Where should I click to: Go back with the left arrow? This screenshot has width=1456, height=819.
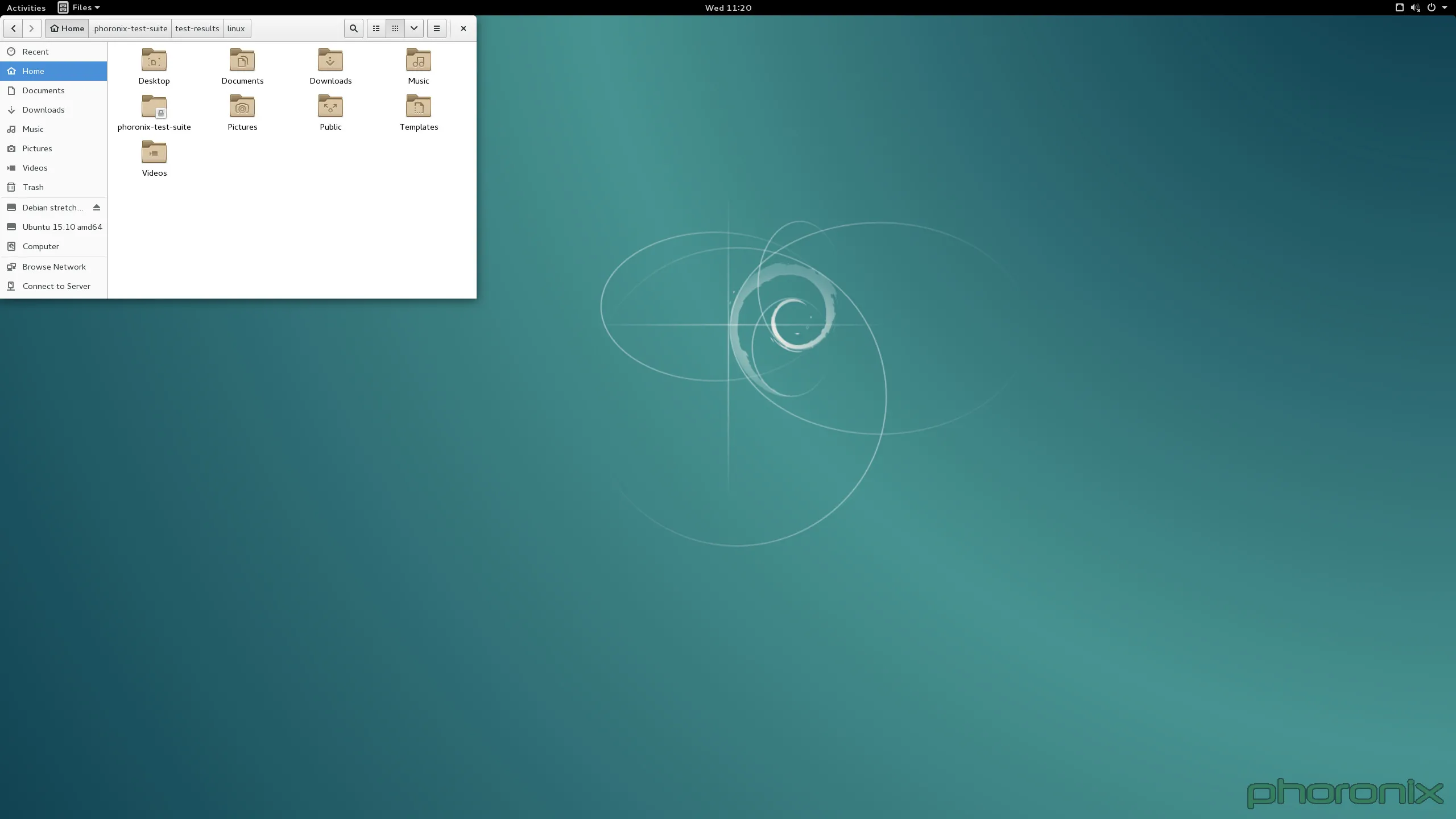13,28
